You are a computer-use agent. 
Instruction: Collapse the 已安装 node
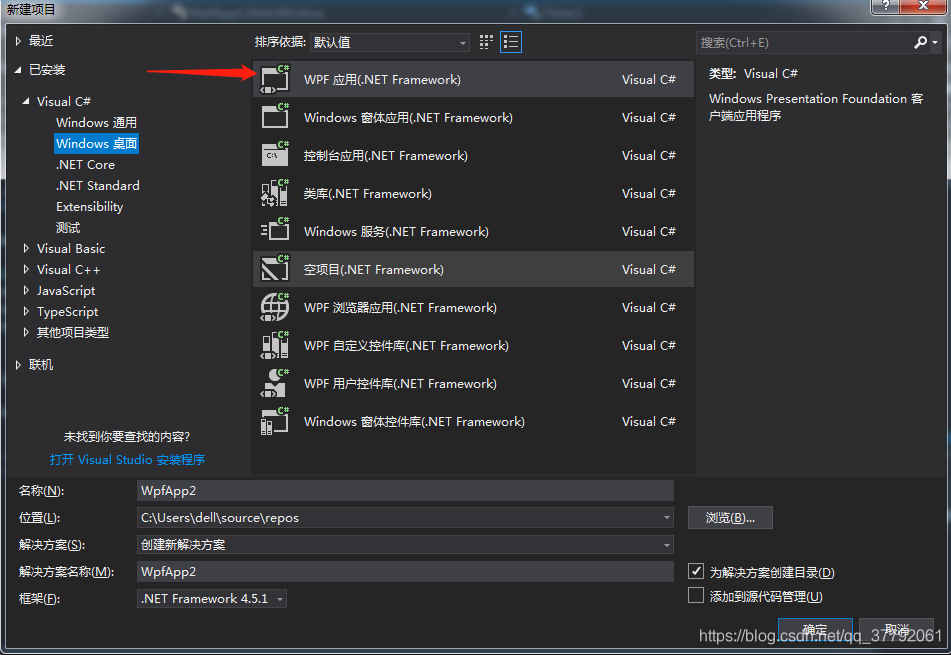(x=18, y=70)
